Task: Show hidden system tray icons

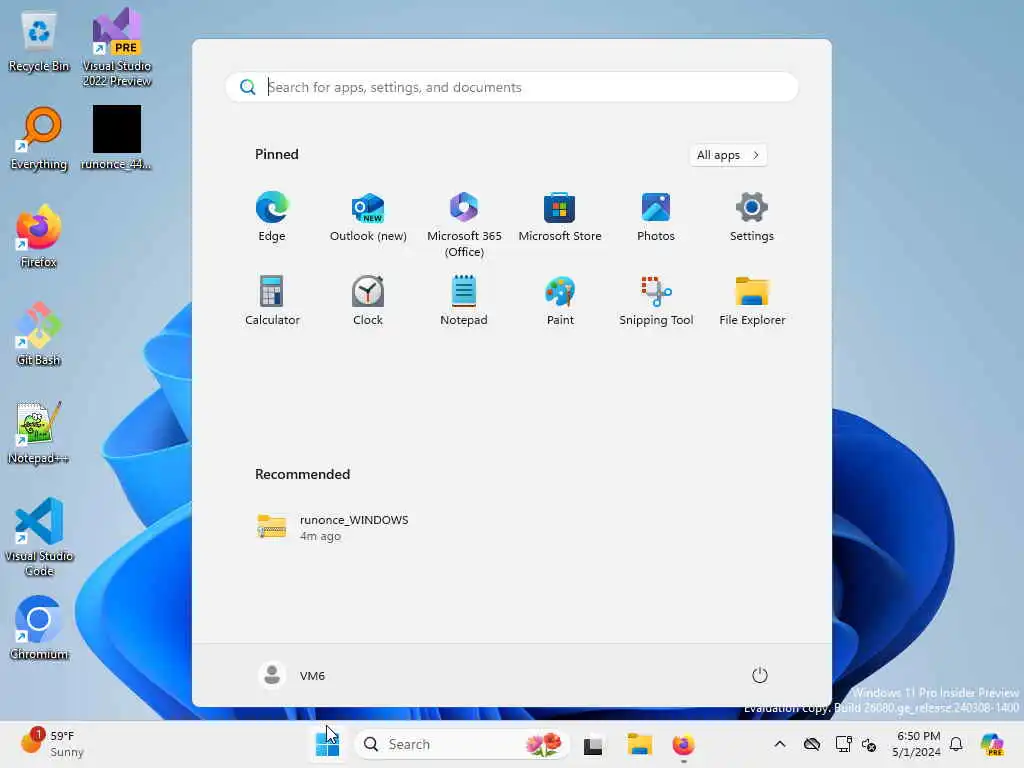Action: tap(780, 744)
